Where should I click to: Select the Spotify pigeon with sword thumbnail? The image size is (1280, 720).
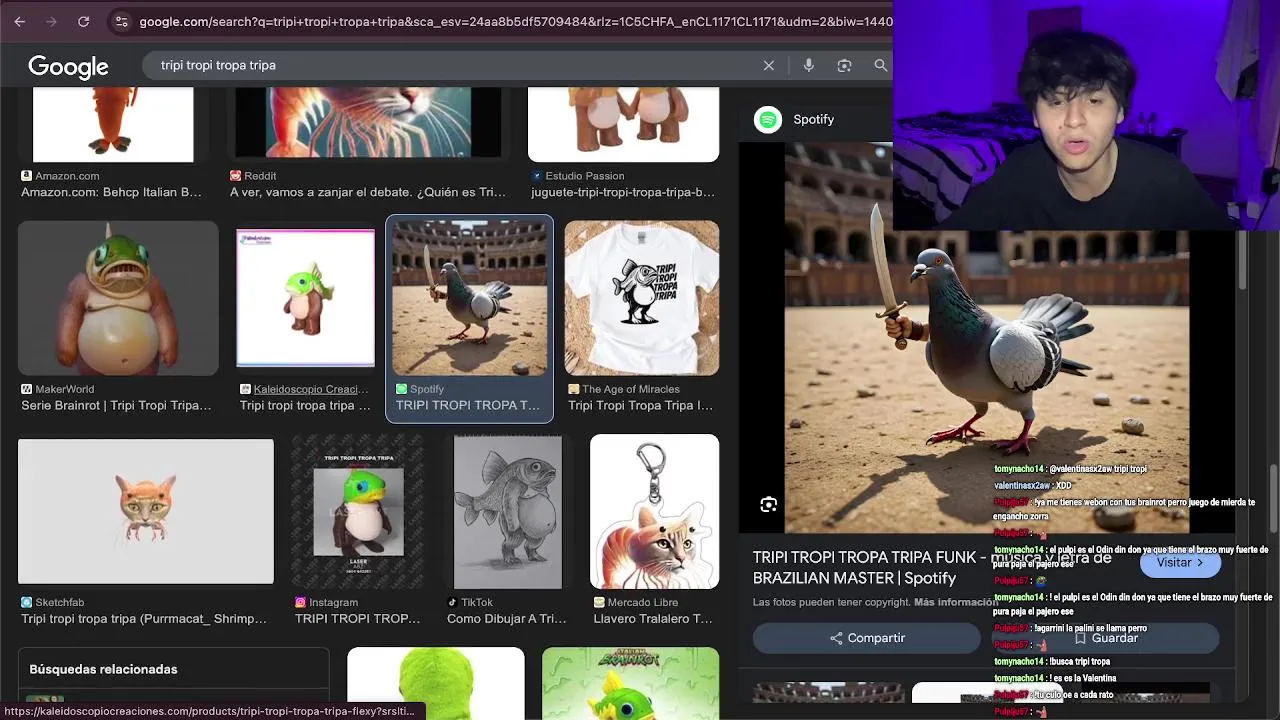pos(469,298)
